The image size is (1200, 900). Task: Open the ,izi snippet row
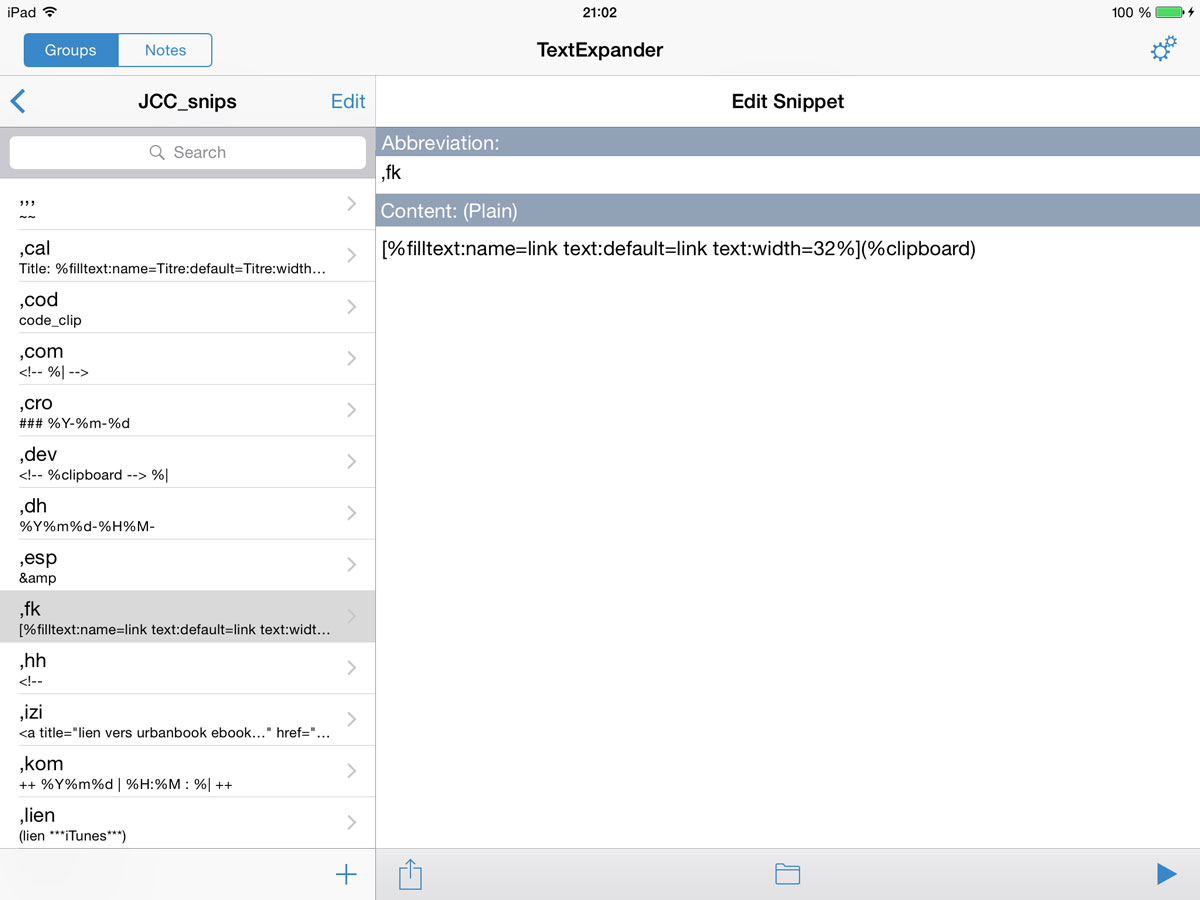pyautogui.click(x=187, y=720)
